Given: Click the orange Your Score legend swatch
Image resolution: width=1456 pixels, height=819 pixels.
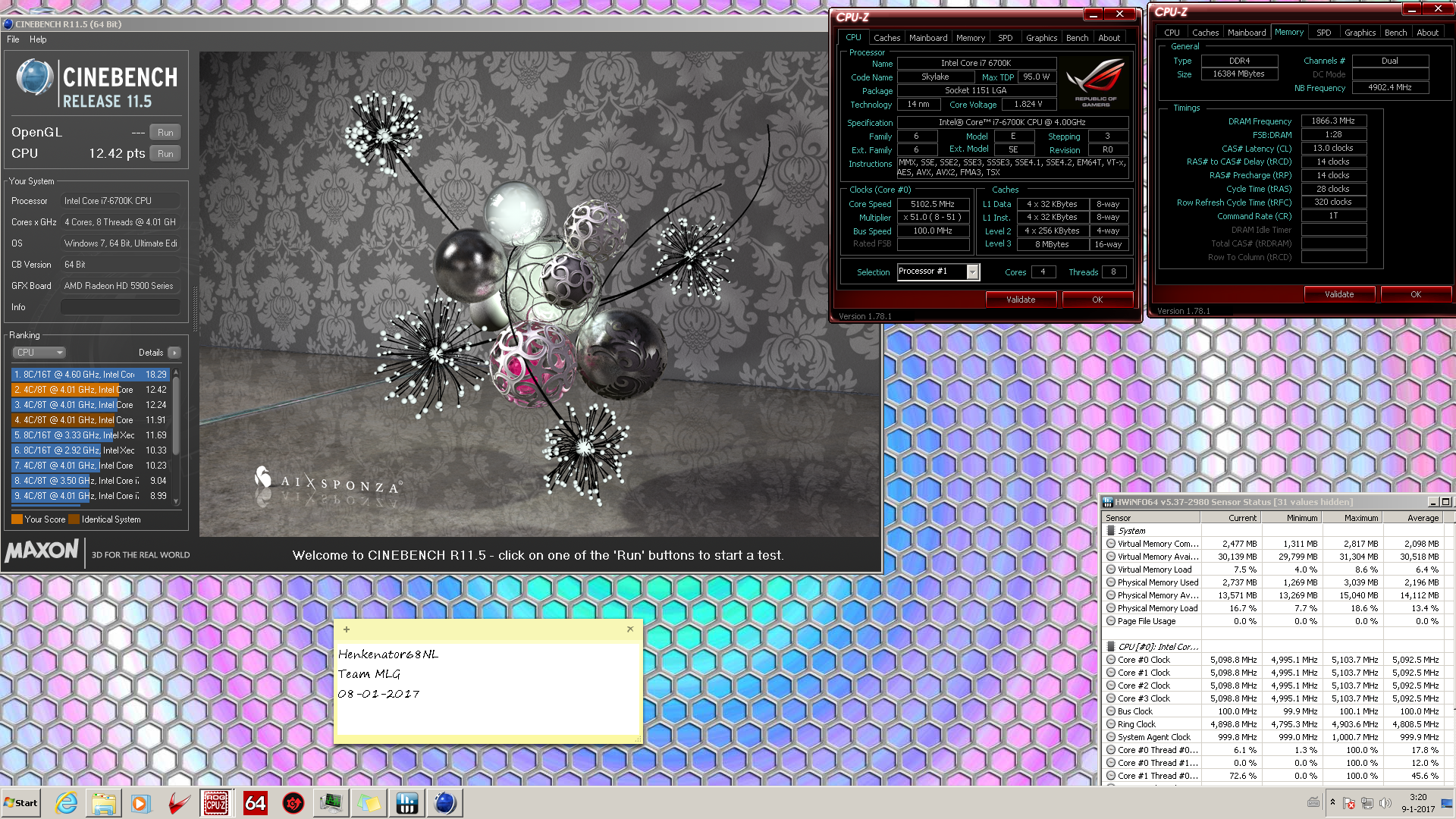Looking at the screenshot, I should (x=17, y=519).
